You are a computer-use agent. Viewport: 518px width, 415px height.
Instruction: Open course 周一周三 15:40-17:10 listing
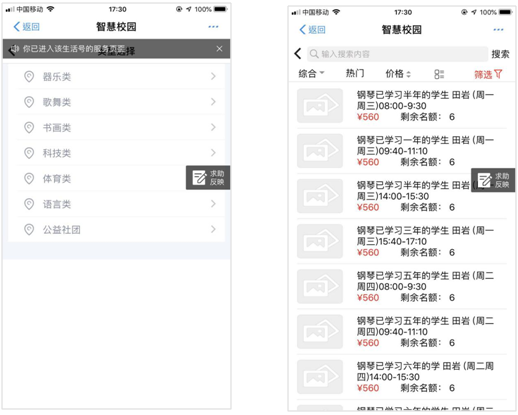pos(402,241)
